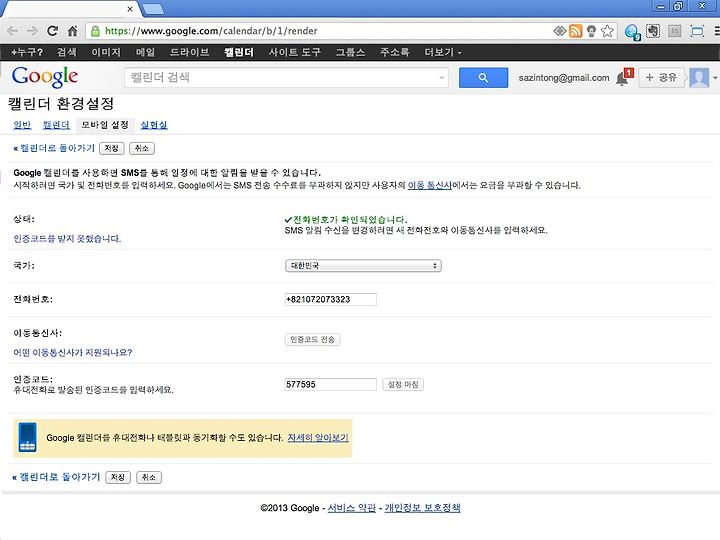720x540 pixels.
Task: Go forward with the browser forward arrow
Action: coord(32,31)
